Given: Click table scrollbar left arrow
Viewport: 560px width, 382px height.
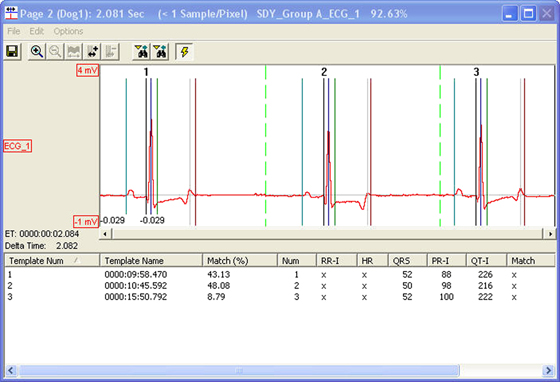Looking at the screenshot, I should (x=11, y=370).
